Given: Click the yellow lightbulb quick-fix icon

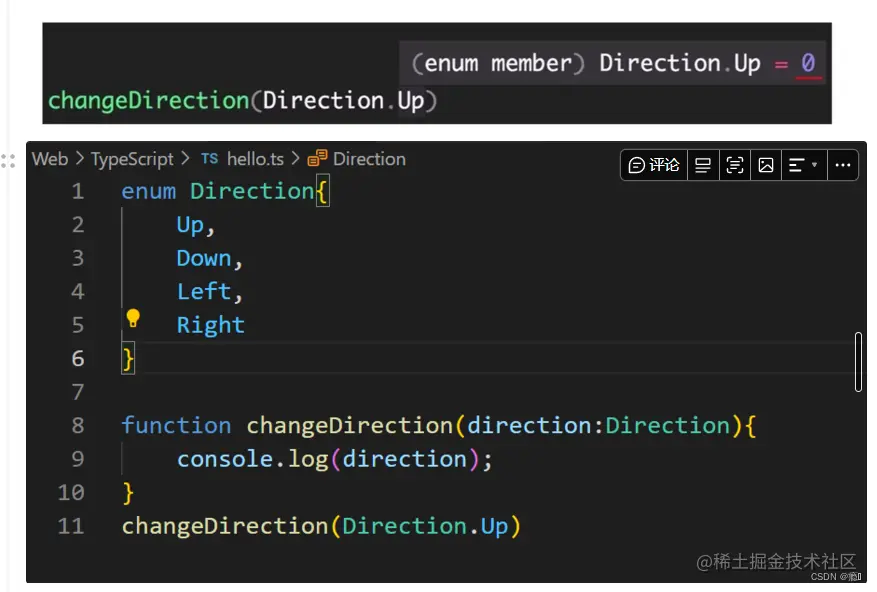Looking at the screenshot, I should 133,318.
